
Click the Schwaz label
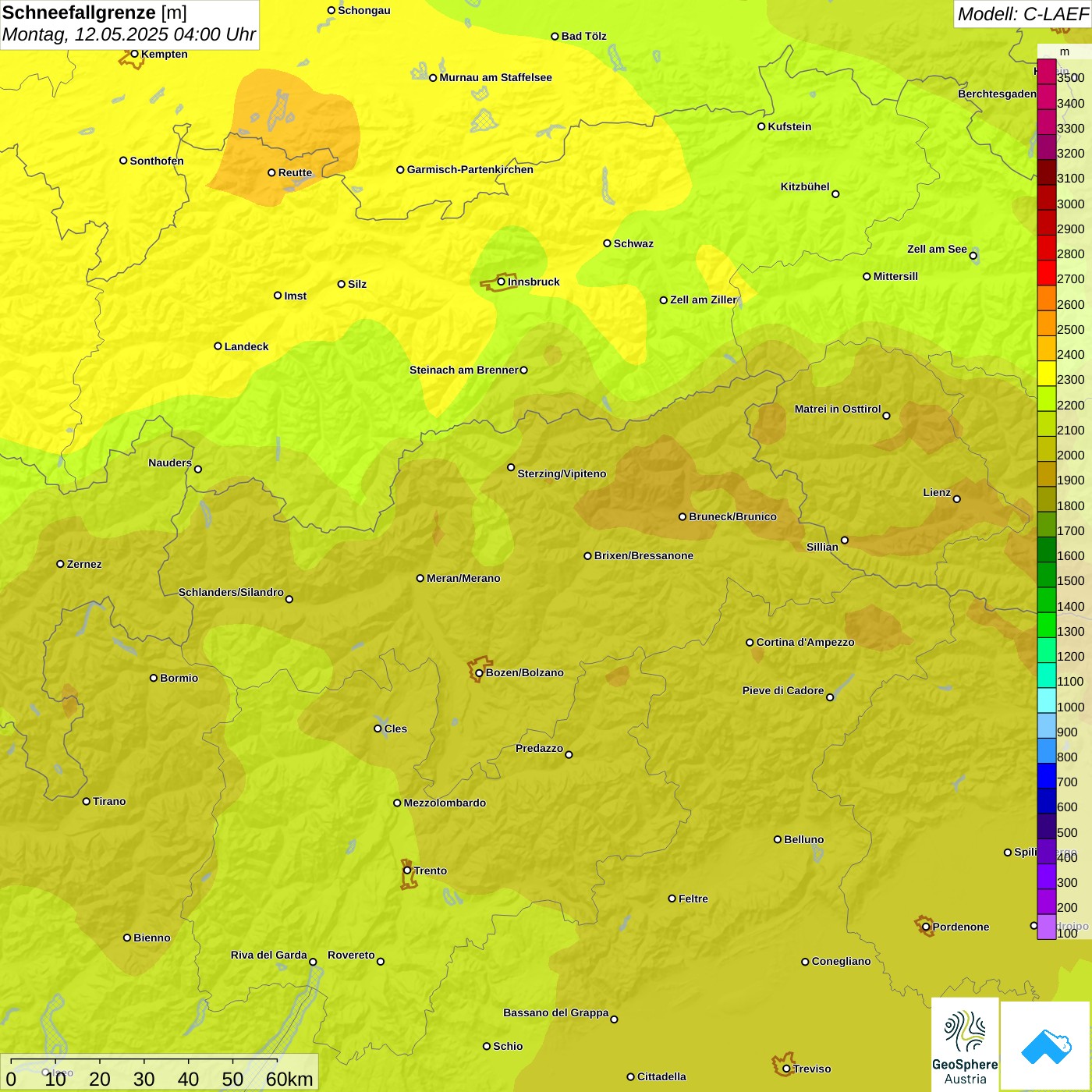coord(633,243)
